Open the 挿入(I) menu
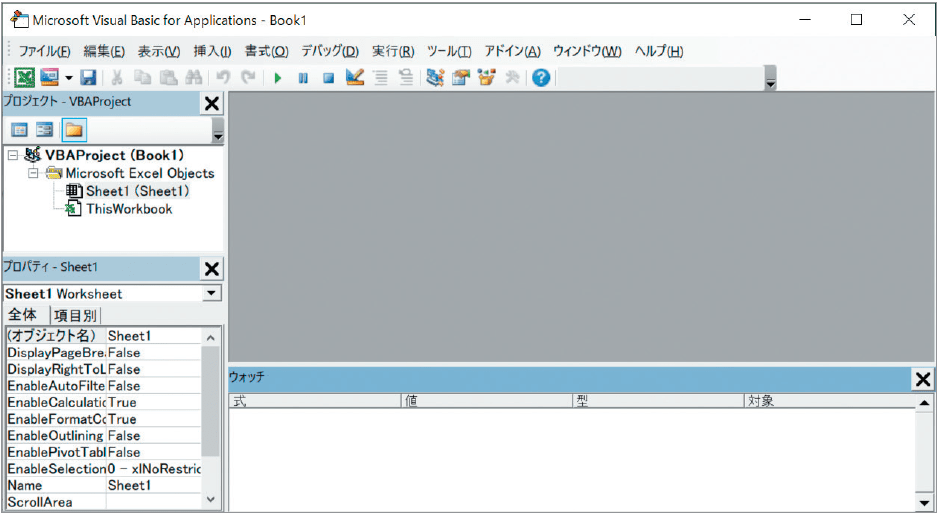 pos(212,52)
